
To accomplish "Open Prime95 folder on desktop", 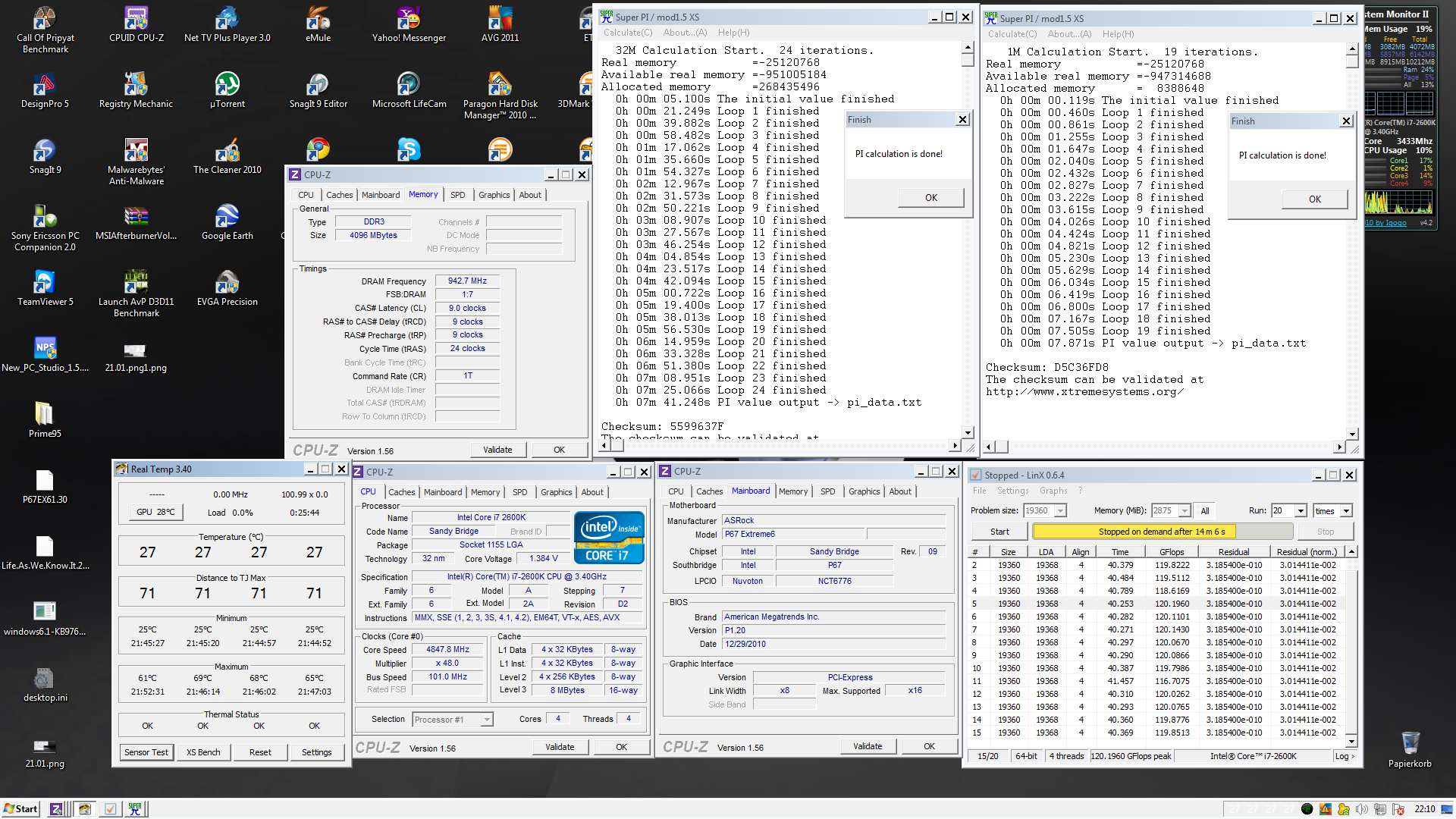I will tap(45, 419).
